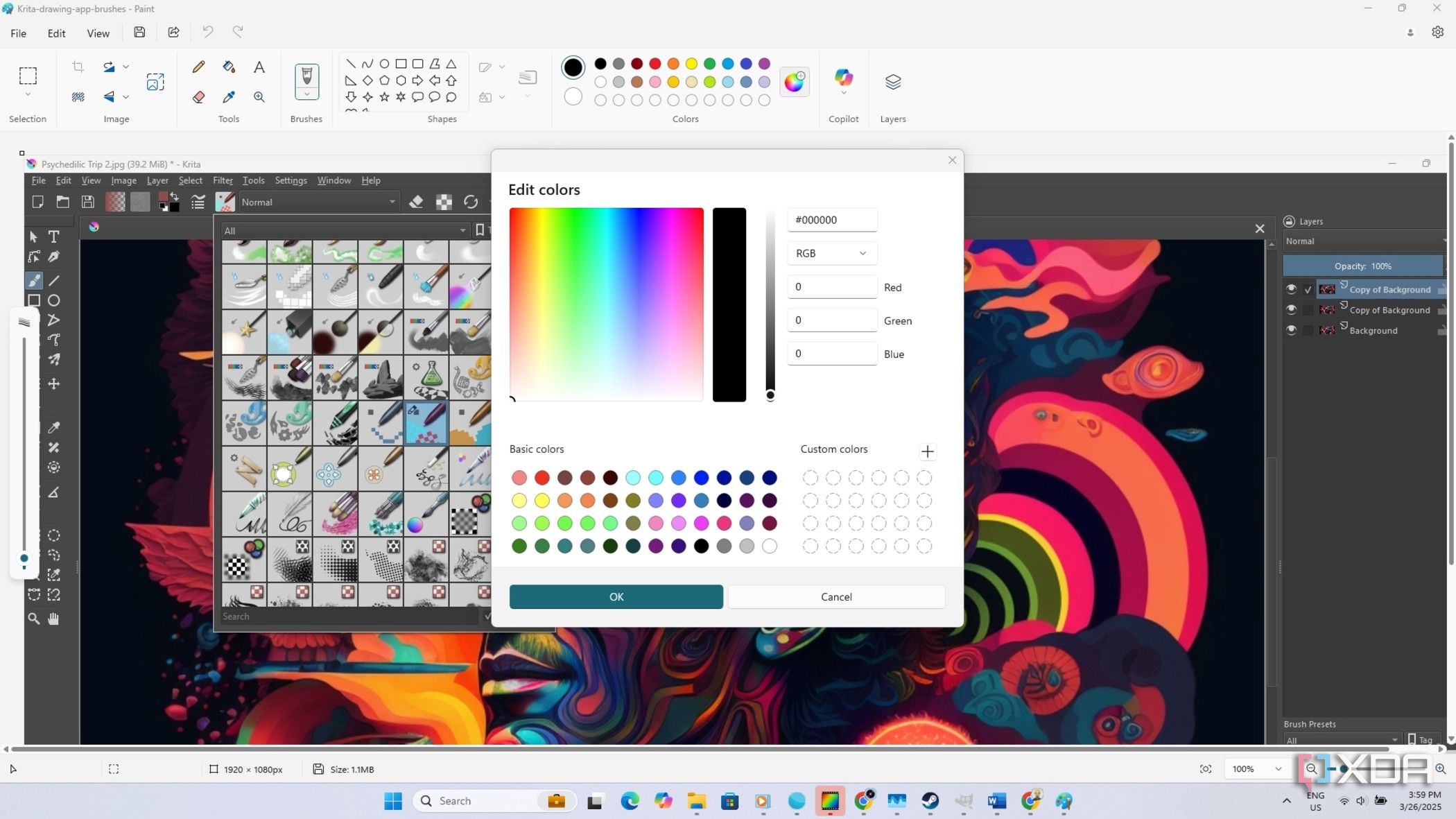Click the Share icon in Paint toolbar

173,33
